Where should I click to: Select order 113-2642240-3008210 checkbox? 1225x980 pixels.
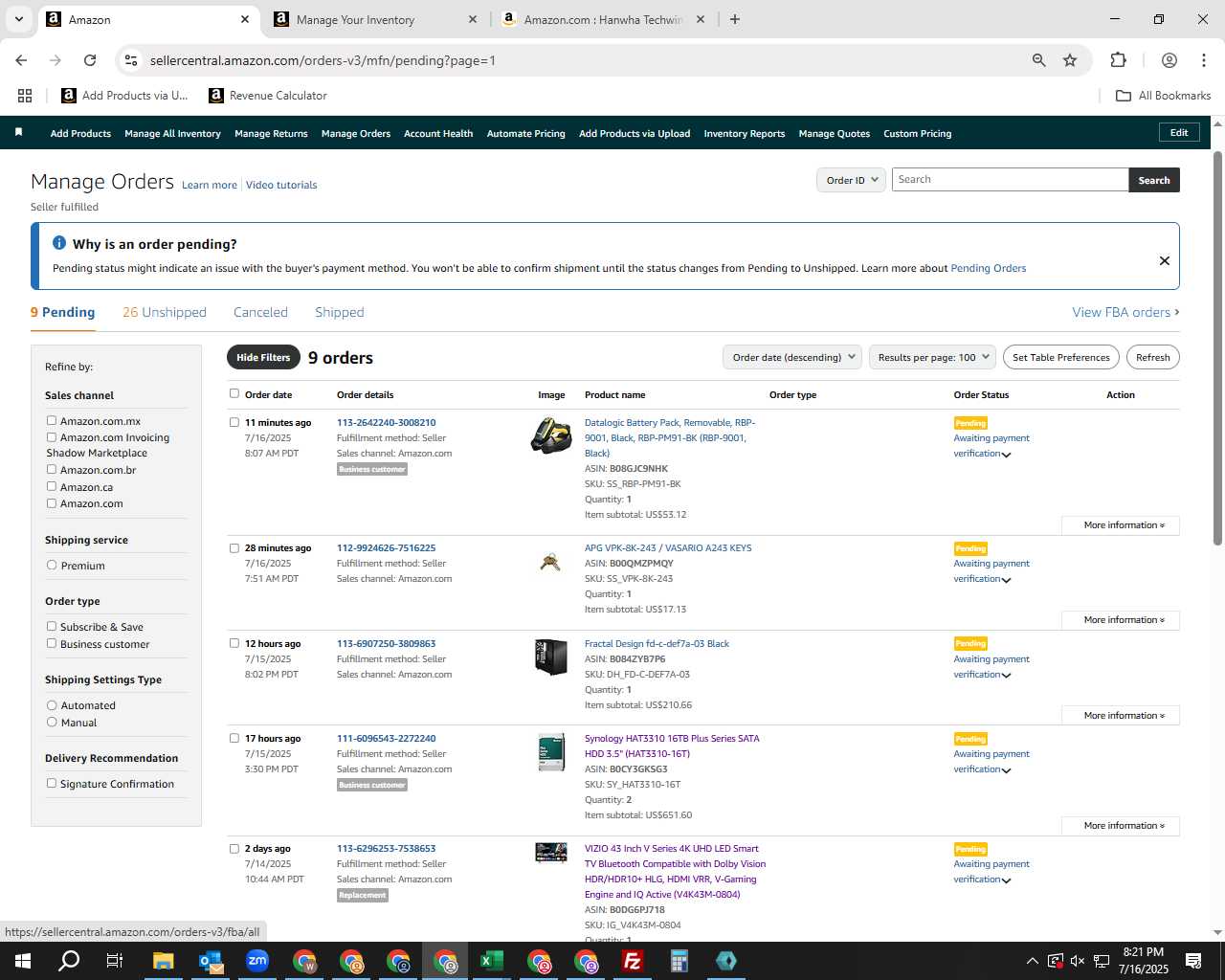(x=234, y=422)
